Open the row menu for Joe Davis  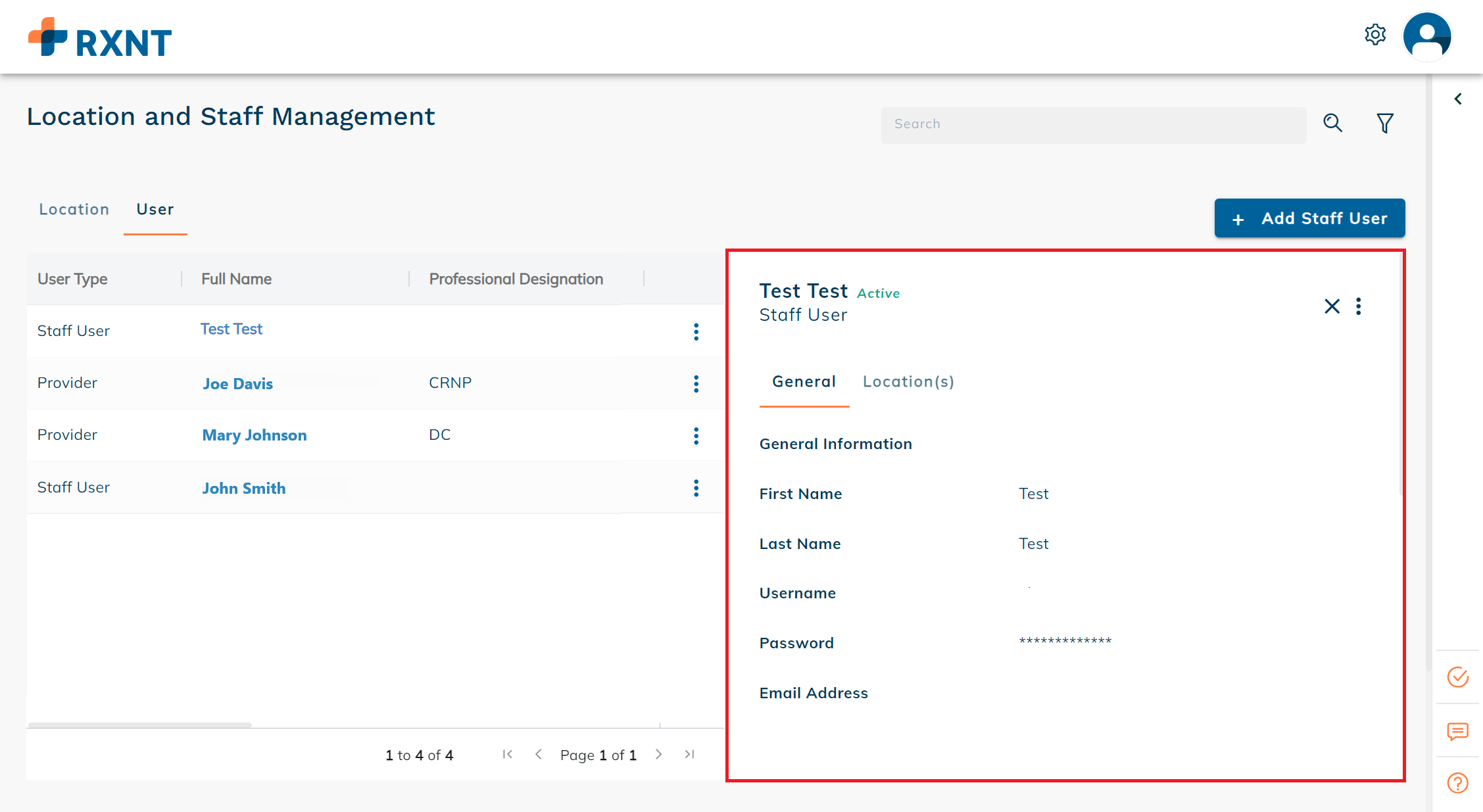(696, 384)
